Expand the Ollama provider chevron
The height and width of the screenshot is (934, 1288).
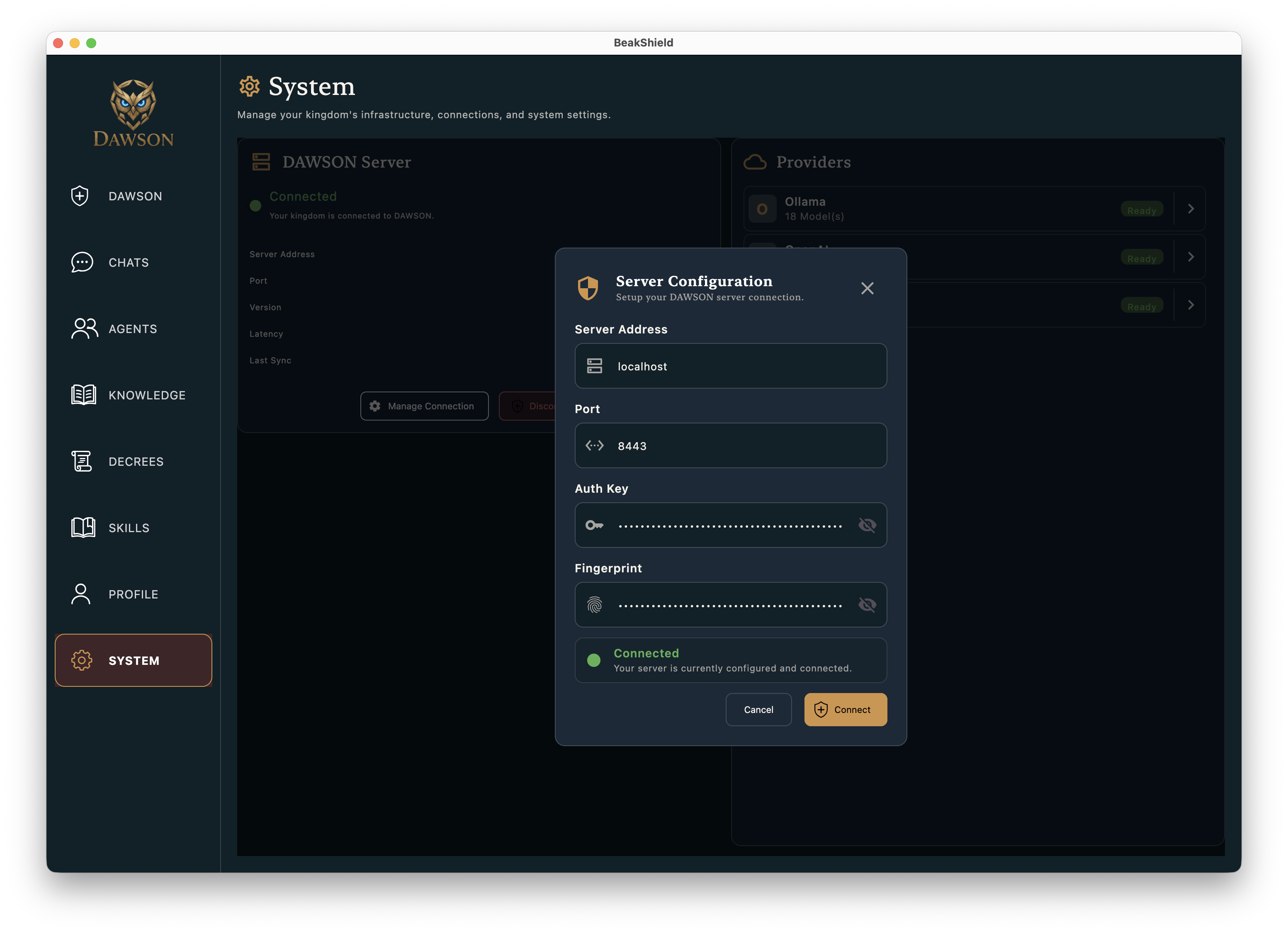1191,209
